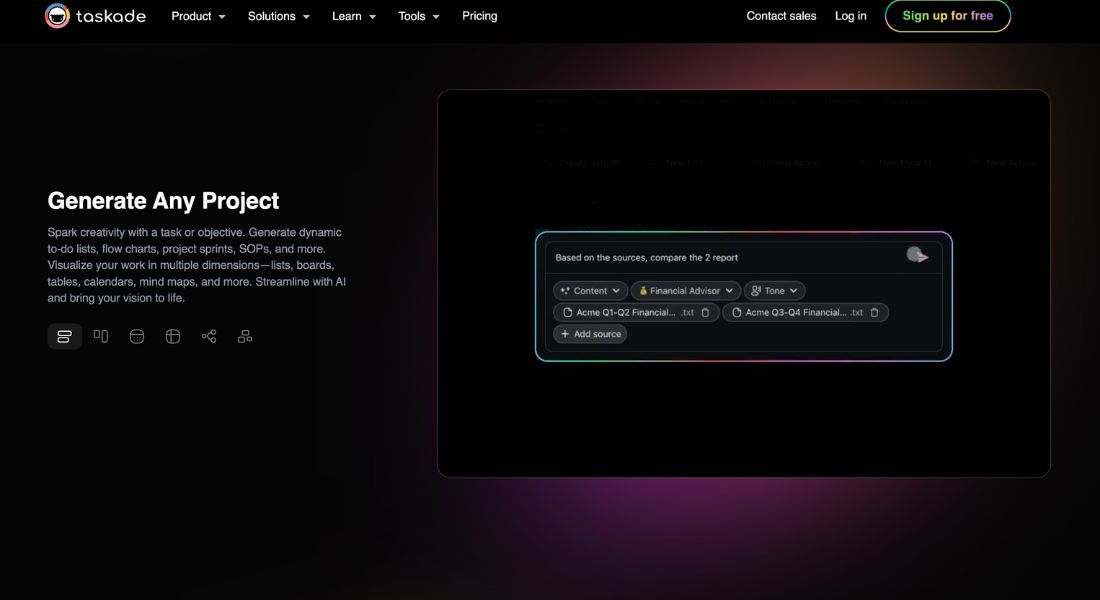Choose the table view icon
Viewport: 1100px width, 600px height.
point(173,337)
